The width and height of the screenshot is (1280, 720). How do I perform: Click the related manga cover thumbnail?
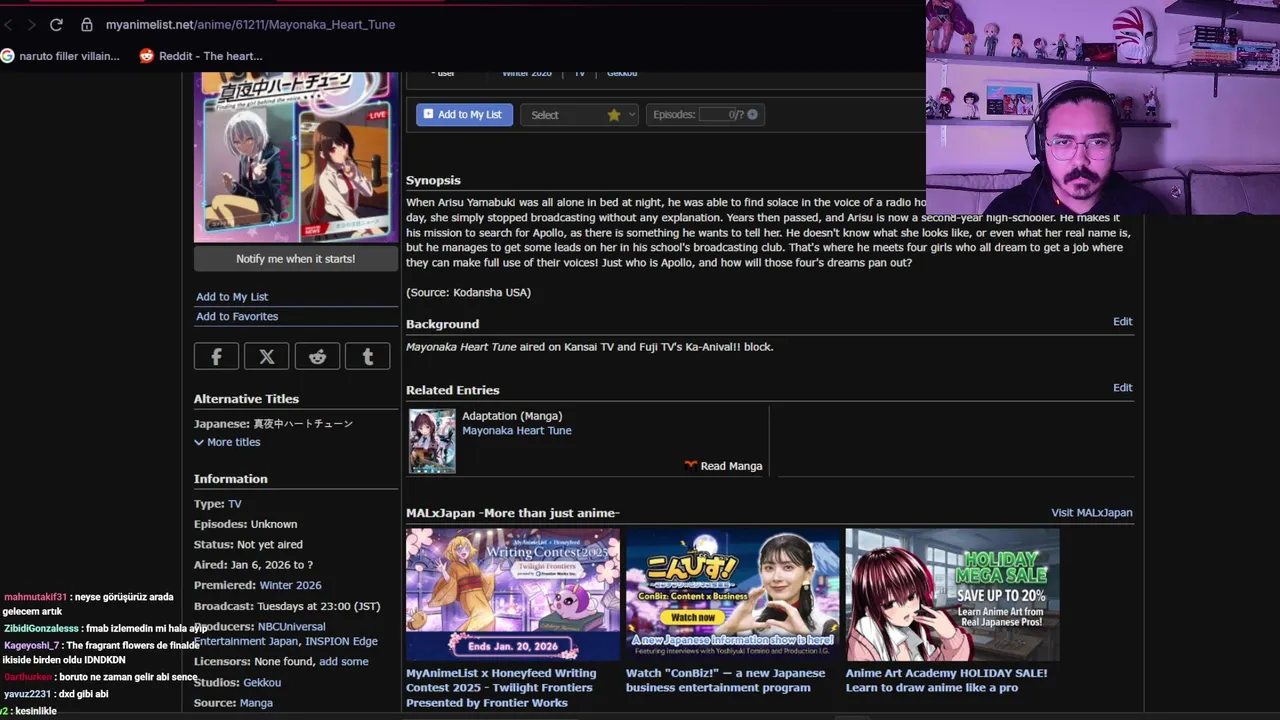[432, 441]
